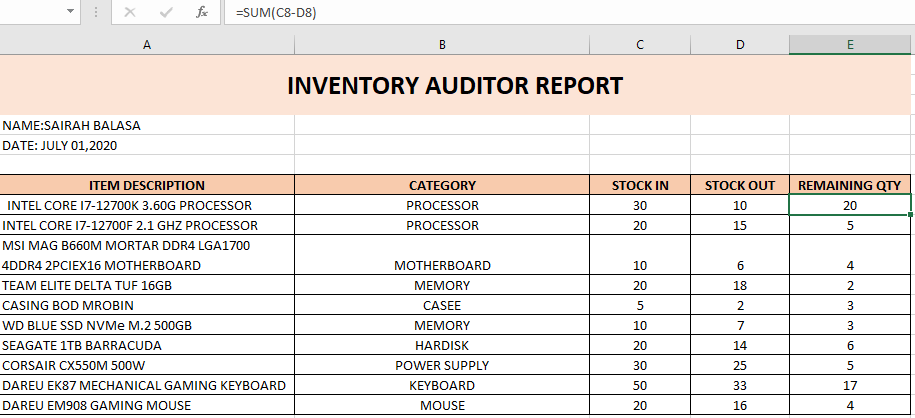Select the STOCK OUT header cell

click(x=739, y=185)
